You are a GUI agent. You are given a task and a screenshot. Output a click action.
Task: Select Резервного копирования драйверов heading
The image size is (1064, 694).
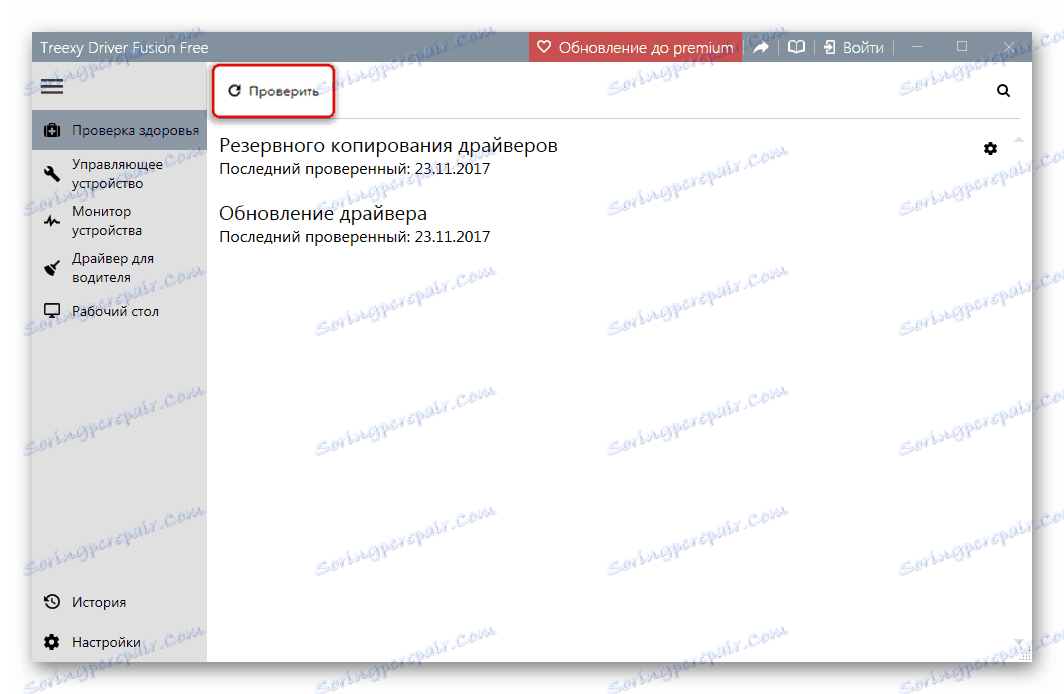pyautogui.click(x=388, y=145)
